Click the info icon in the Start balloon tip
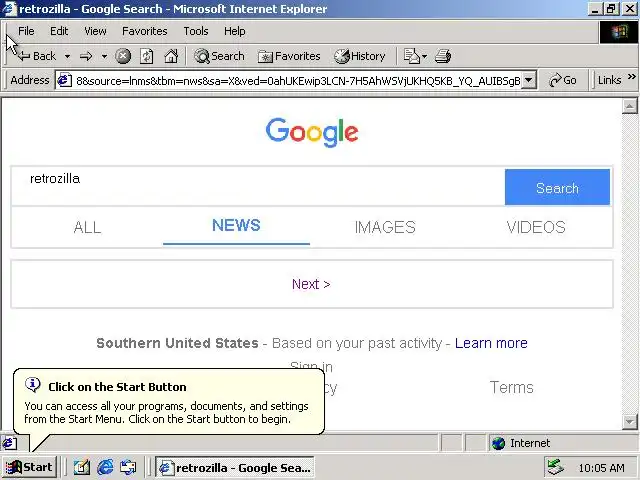Image resolution: width=640 pixels, height=480 pixels. (33, 384)
